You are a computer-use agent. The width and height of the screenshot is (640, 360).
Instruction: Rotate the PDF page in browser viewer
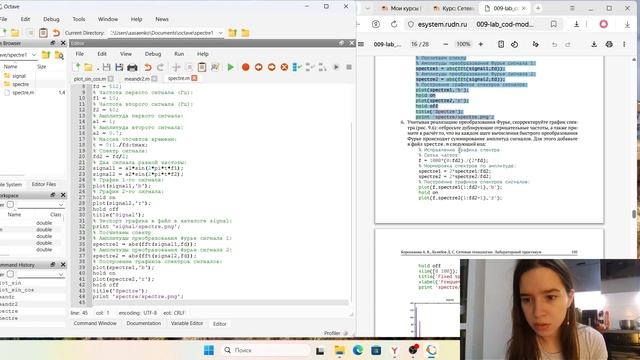tap(514, 44)
